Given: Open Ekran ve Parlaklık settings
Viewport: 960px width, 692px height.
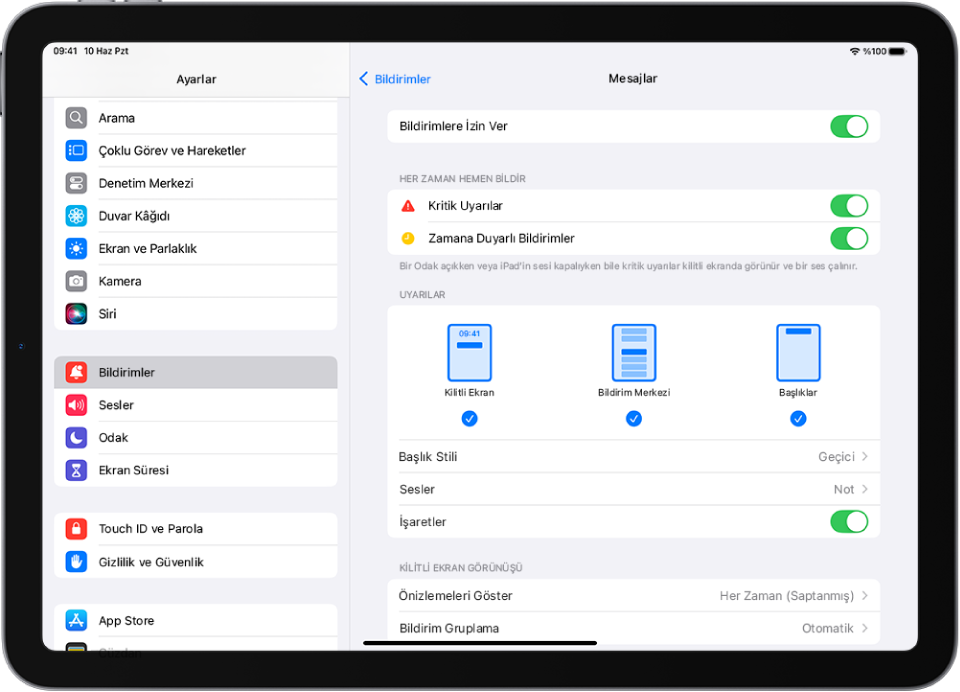Looking at the screenshot, I should (x=195, y=248).
